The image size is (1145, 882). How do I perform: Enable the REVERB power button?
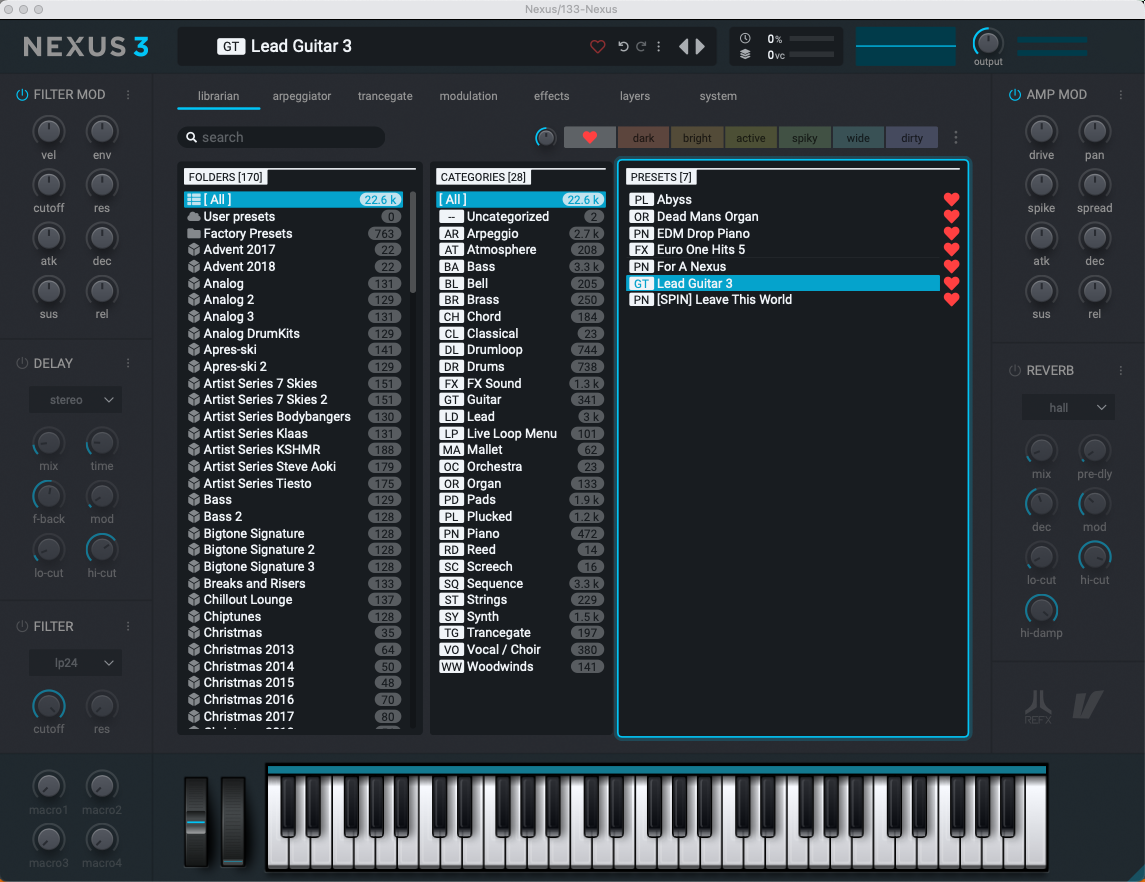point(1015,371)
